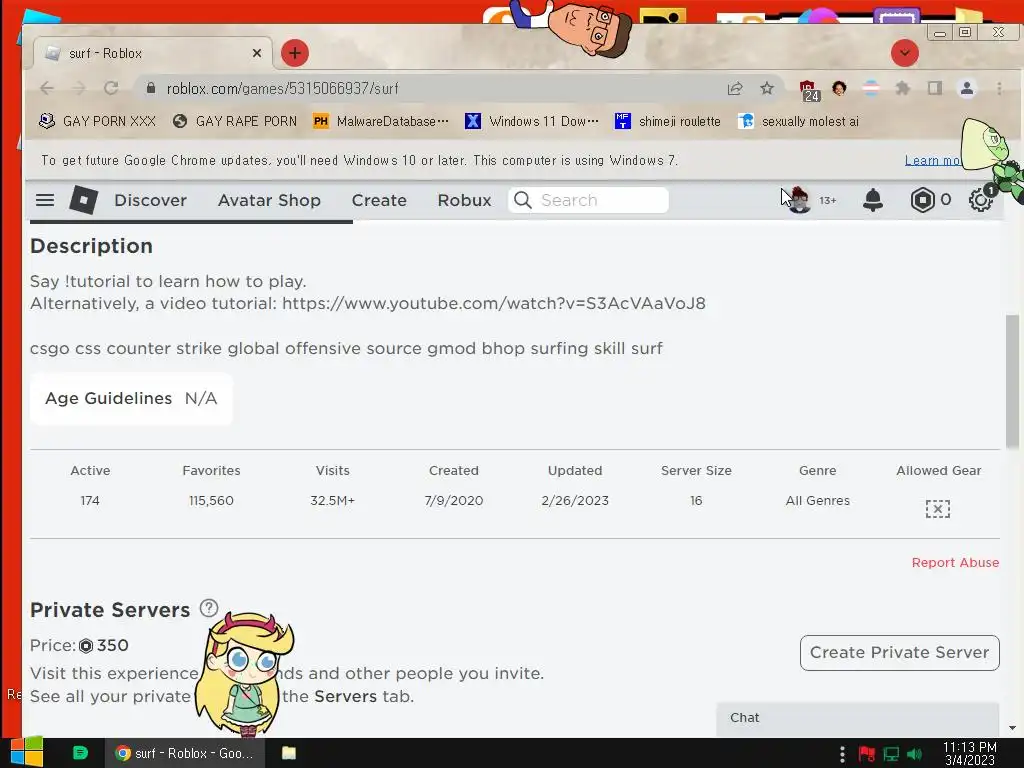Click the 13+ age label
The image size is (1024, 768).
[x=827, y=200]
